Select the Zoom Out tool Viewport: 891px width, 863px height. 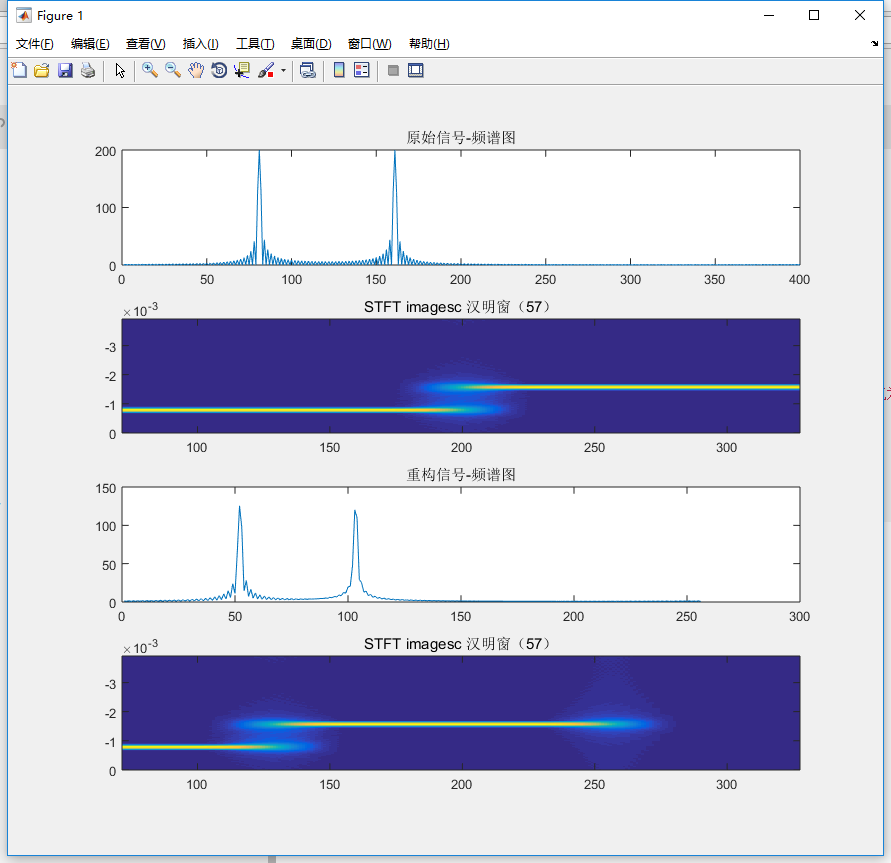[x=172, y=70]
